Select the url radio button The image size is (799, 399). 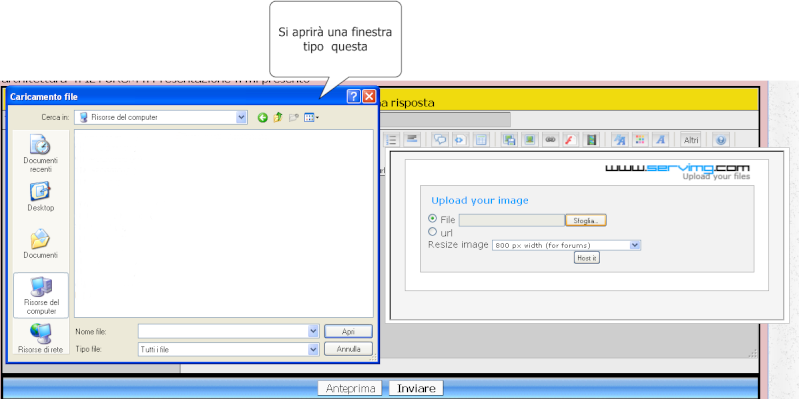click(x=433, y=232)
